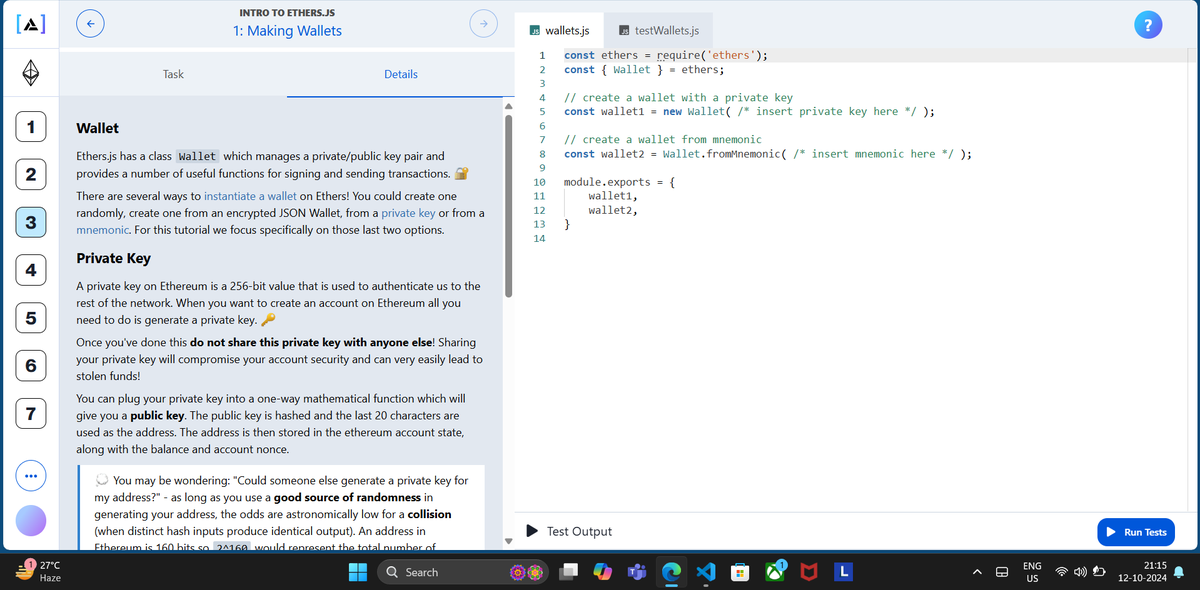Open McAfee from the taskbar
The width and height of the screenshot is (1200, 590).
[810, 572]
